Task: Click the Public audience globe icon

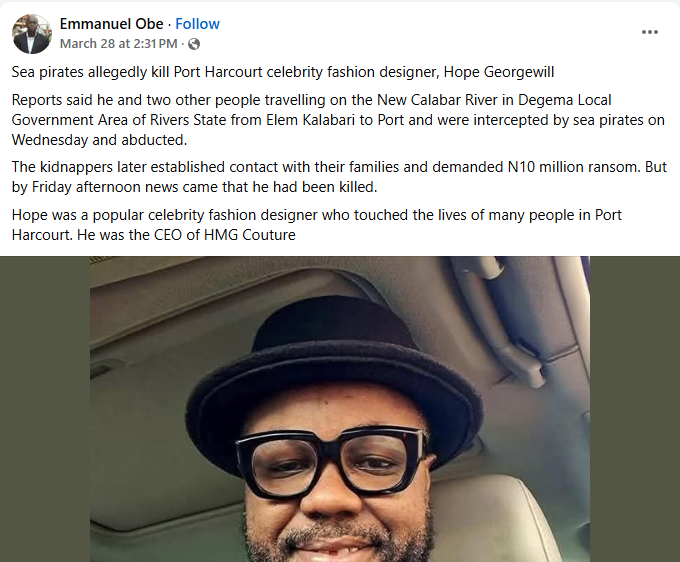Action: pyautogui.click(x=194, y=44)
